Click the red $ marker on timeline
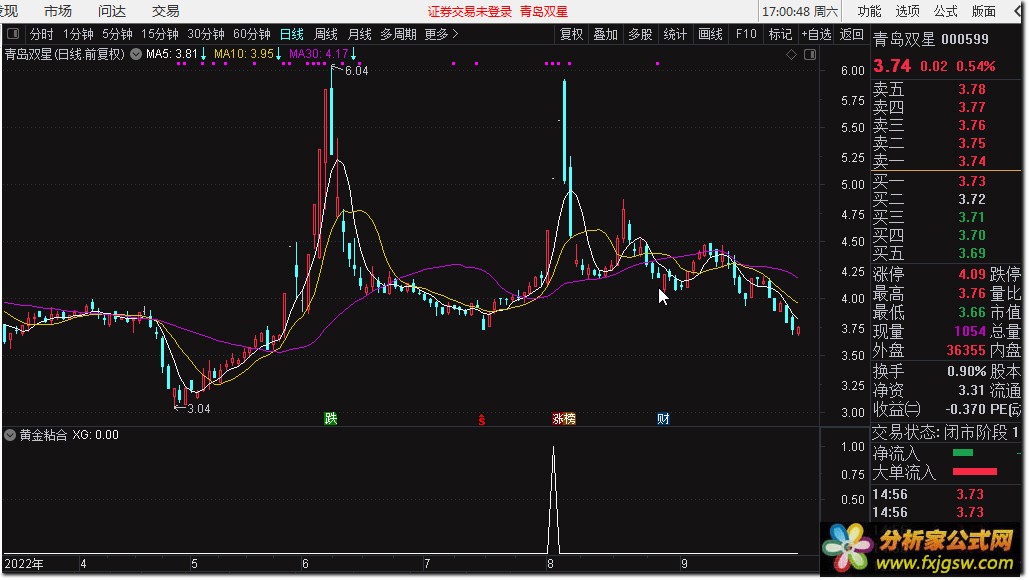 (481, 419)
